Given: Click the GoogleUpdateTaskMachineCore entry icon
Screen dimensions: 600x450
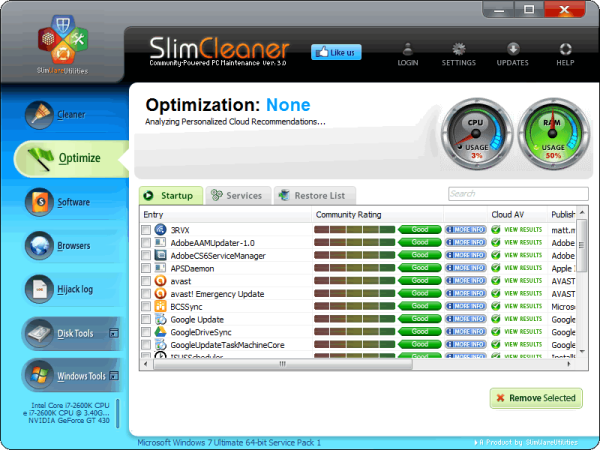Looking at the screenshot, I should pyautogui.click(x=160, y=344).
